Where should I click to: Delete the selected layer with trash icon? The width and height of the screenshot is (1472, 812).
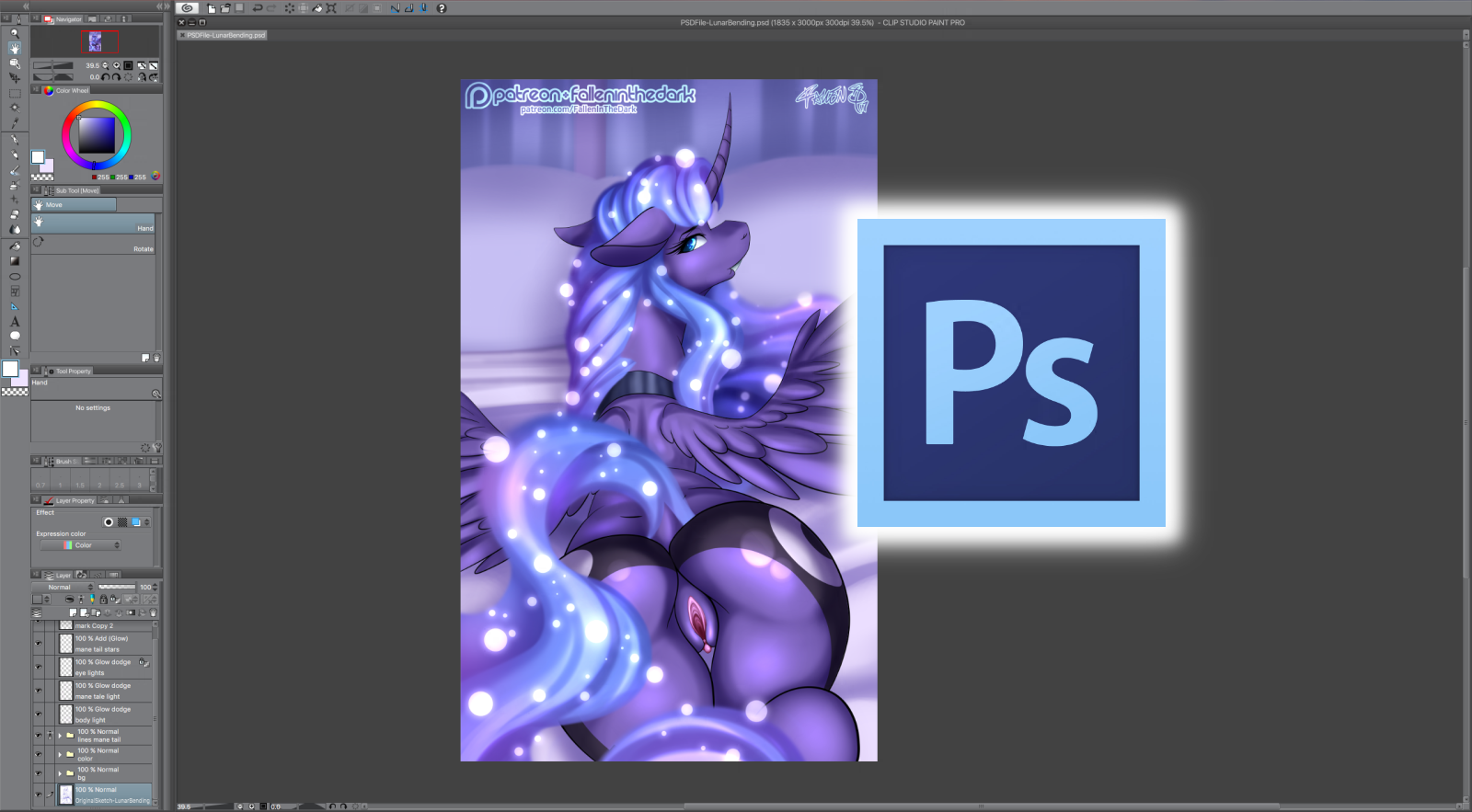[x=154, y=612]
